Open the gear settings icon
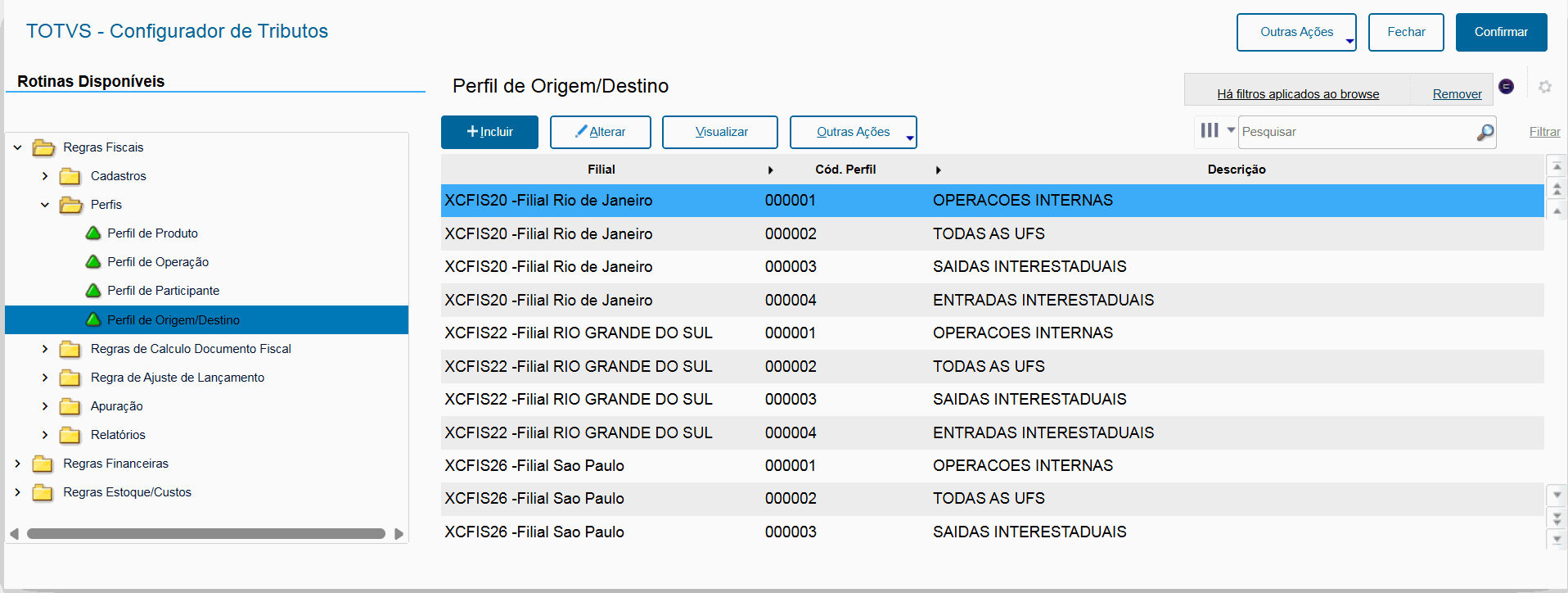1568x593 pixels. pos(1545,87)
